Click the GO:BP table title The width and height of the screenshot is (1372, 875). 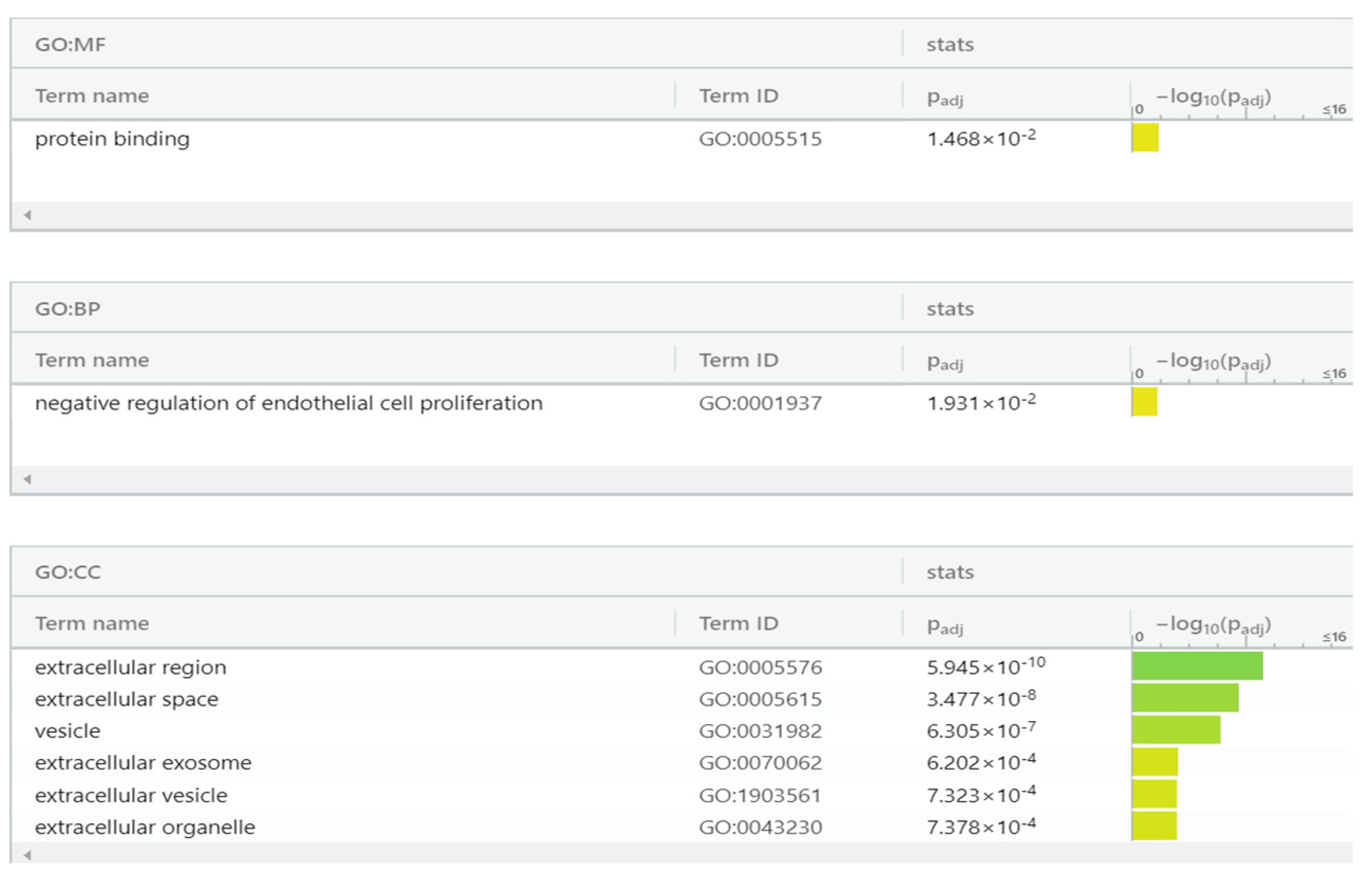click(67, 309)
